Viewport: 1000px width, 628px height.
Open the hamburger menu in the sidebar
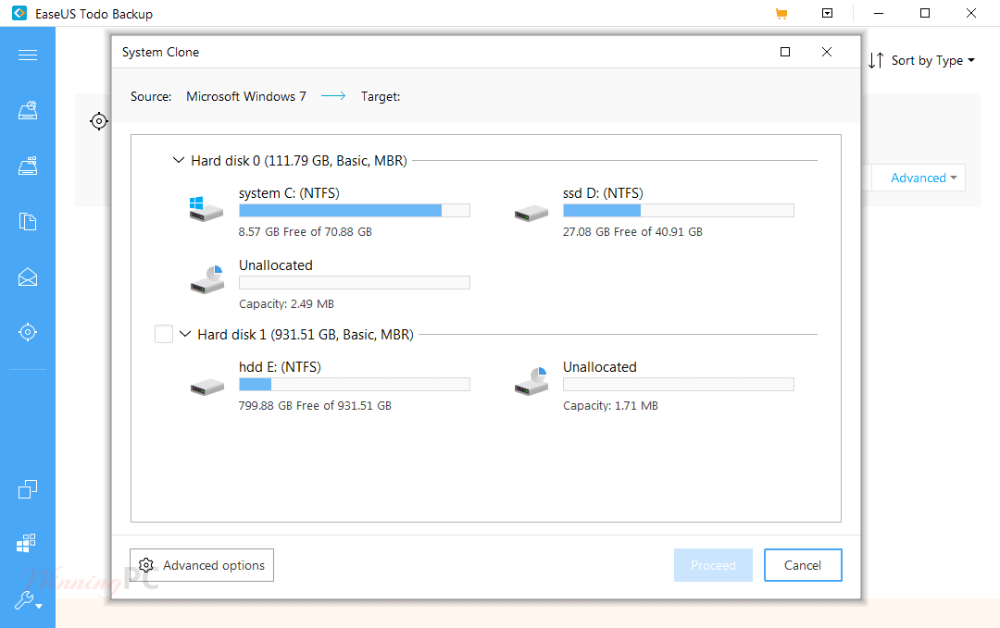(x=28, y=55)
